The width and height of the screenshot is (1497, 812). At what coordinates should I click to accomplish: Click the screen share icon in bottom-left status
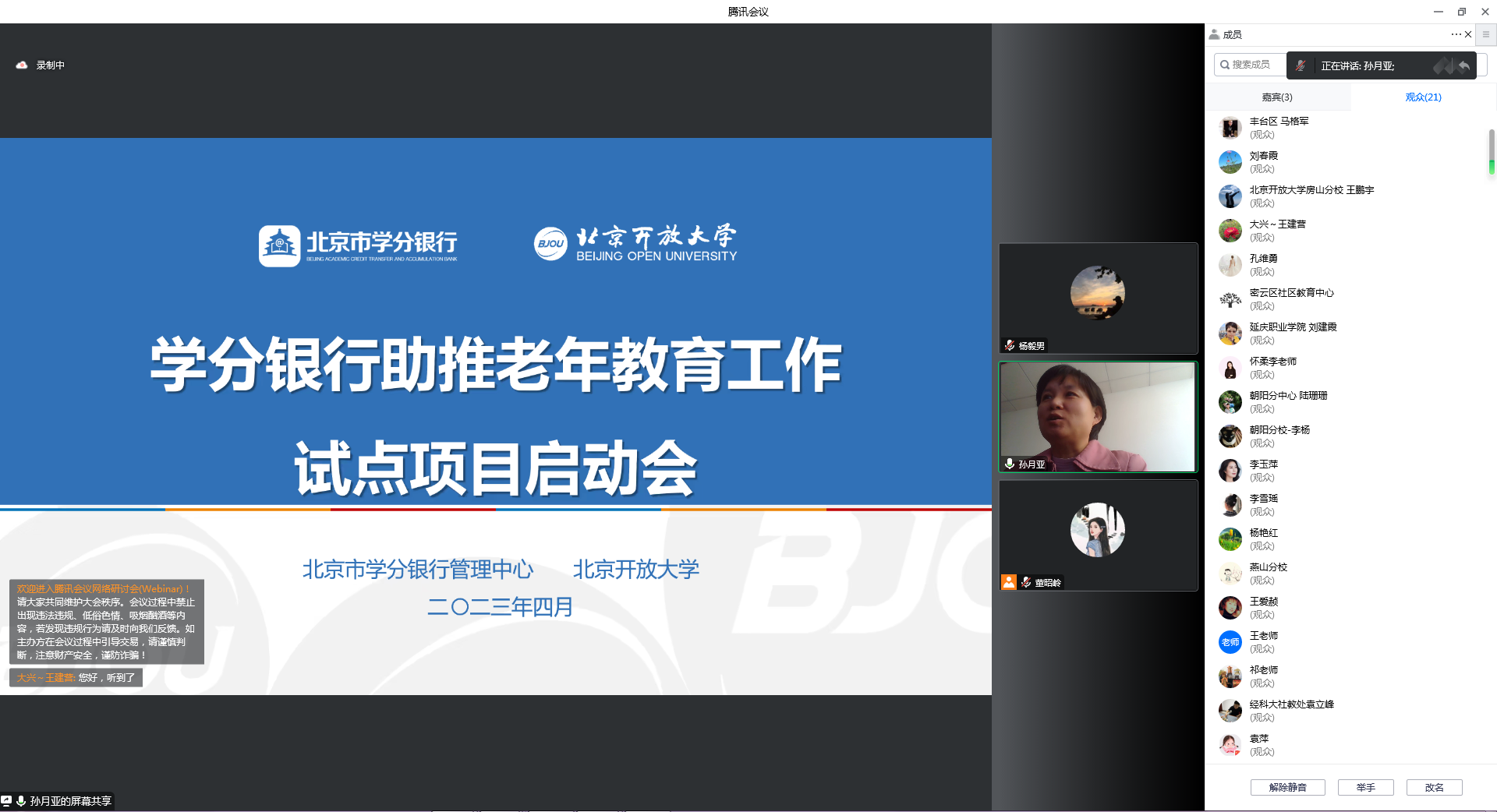tap(6, 800)
